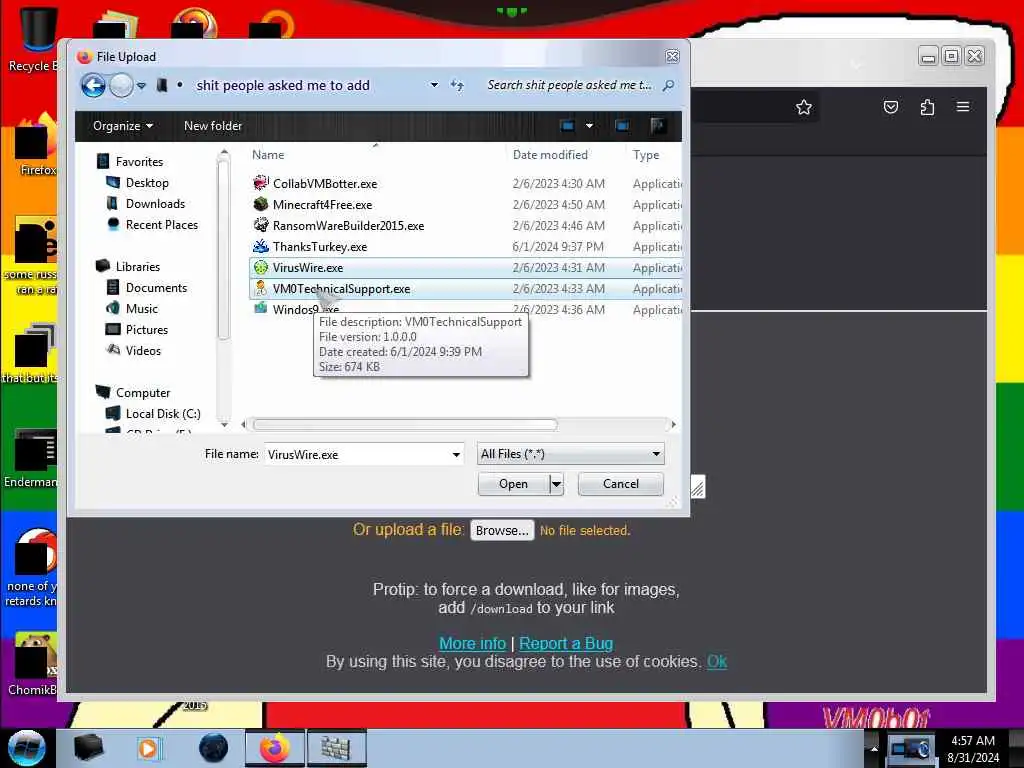Change the view using the views icon
Image resolution: width=1024 pixels, height=768 pixels.
coord(568,125)
